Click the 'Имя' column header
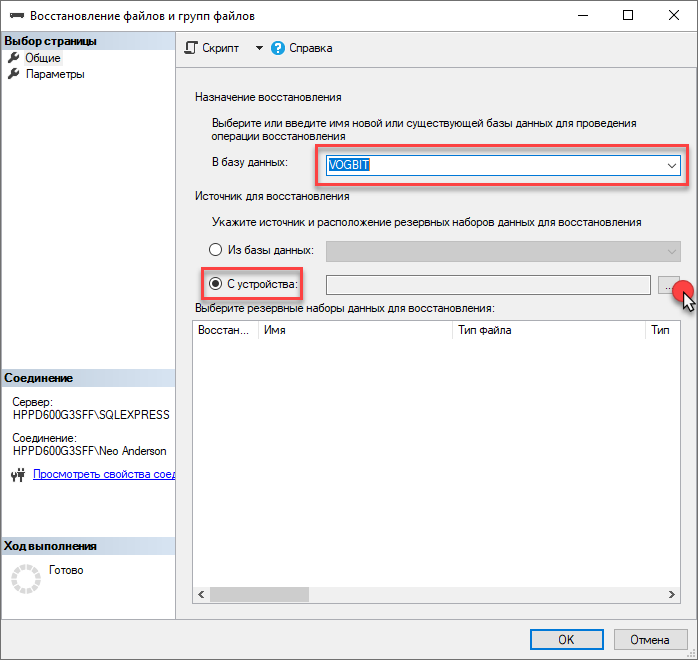Viewport: 698px width, 660px height. [x=355, y=330]
